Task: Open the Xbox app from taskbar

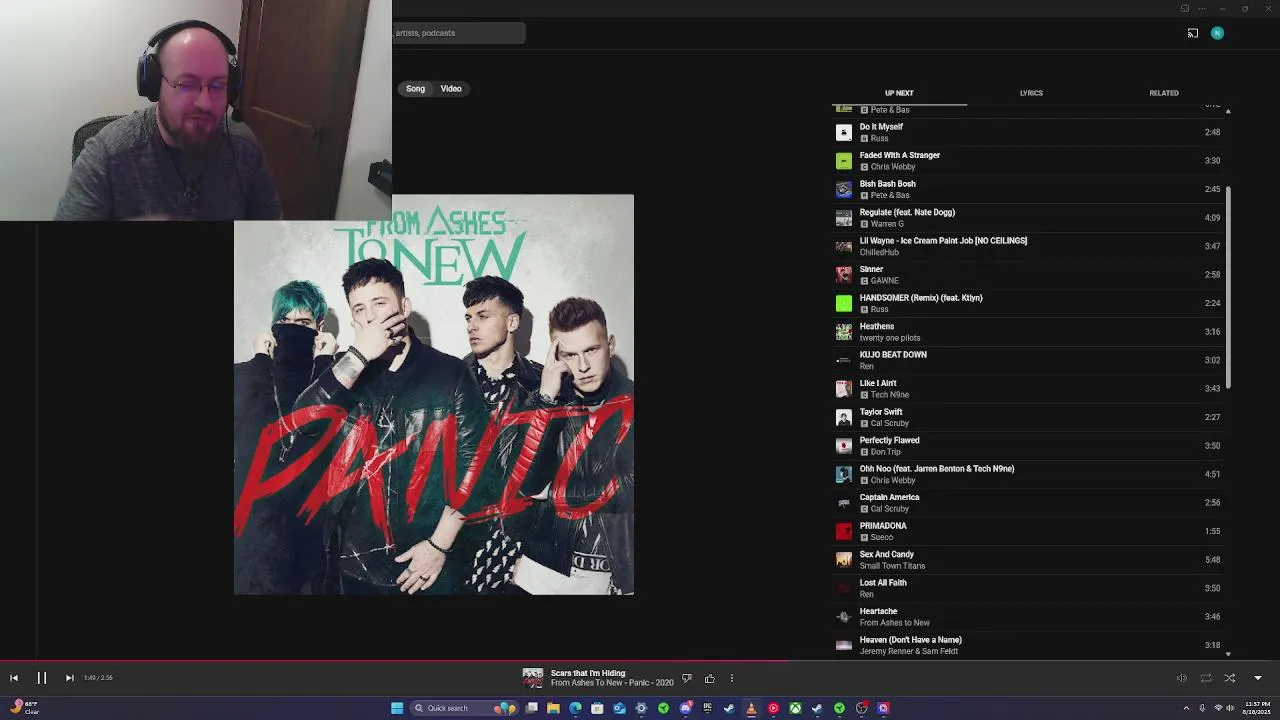Action: click(x=795, y=708)
